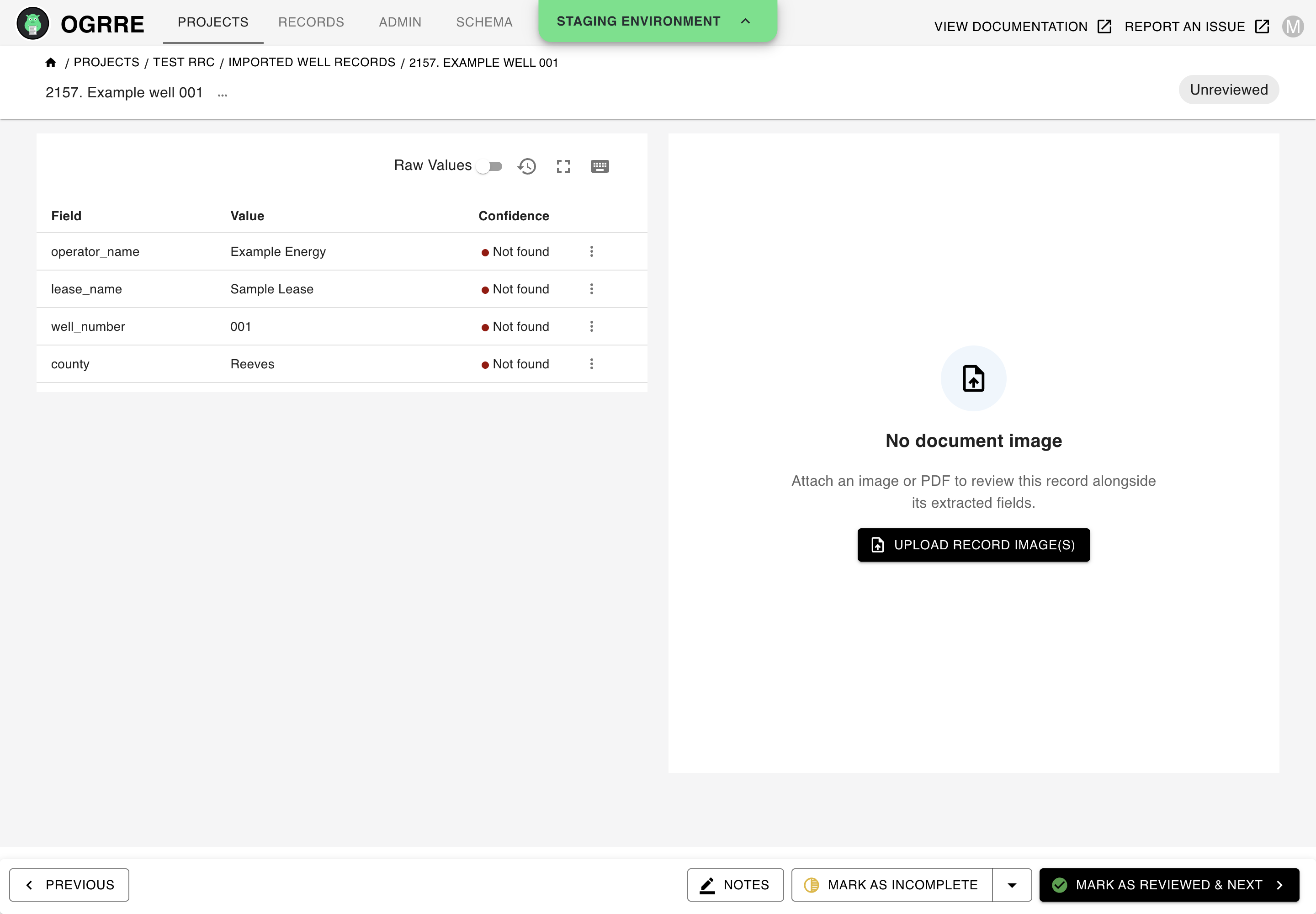Open options menu for lease_name row
The width and height of the screenshot is (1316, 914).
point(592,289)
